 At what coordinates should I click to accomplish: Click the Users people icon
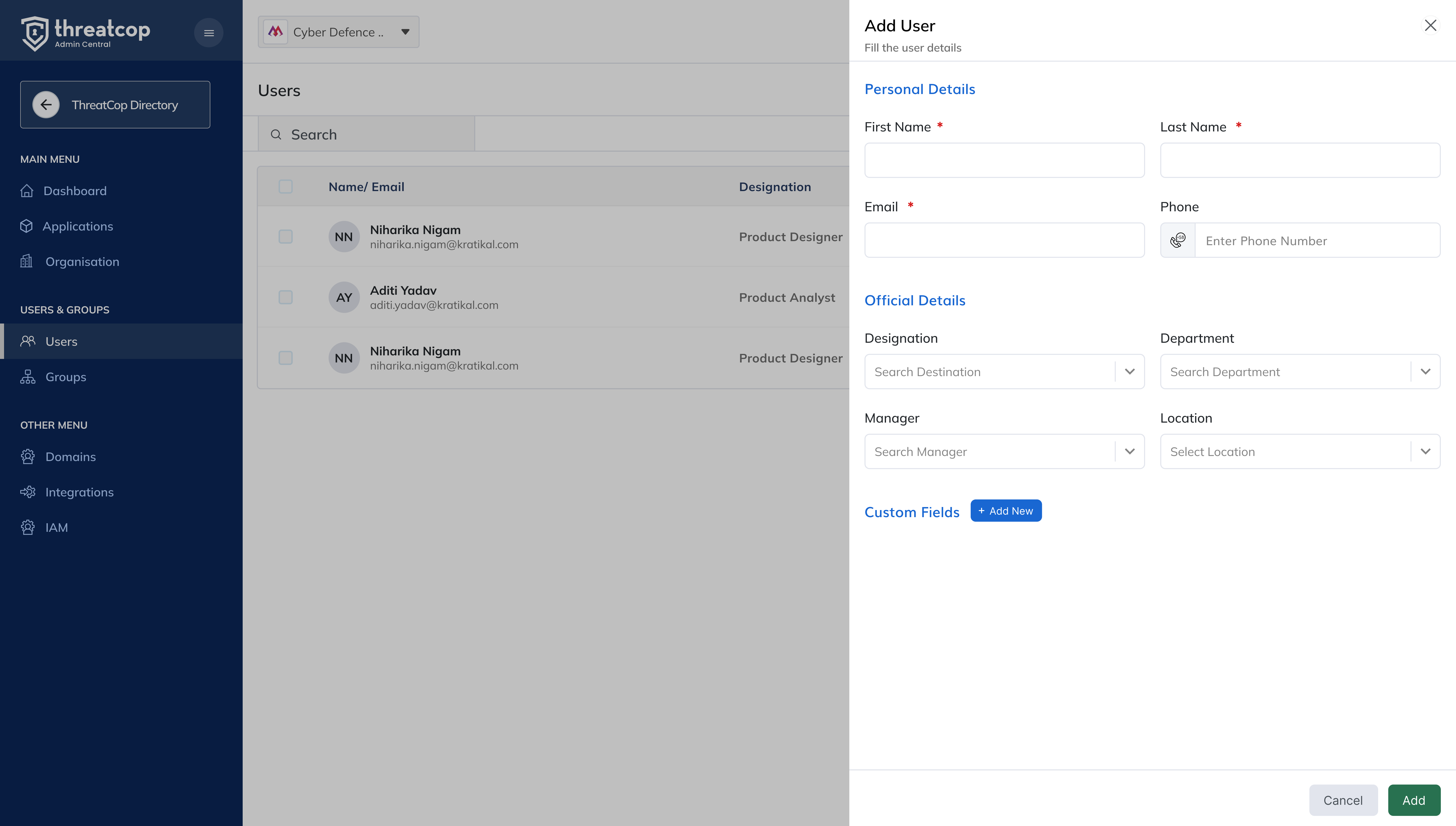pyautogui.click(x=28, y=341)
